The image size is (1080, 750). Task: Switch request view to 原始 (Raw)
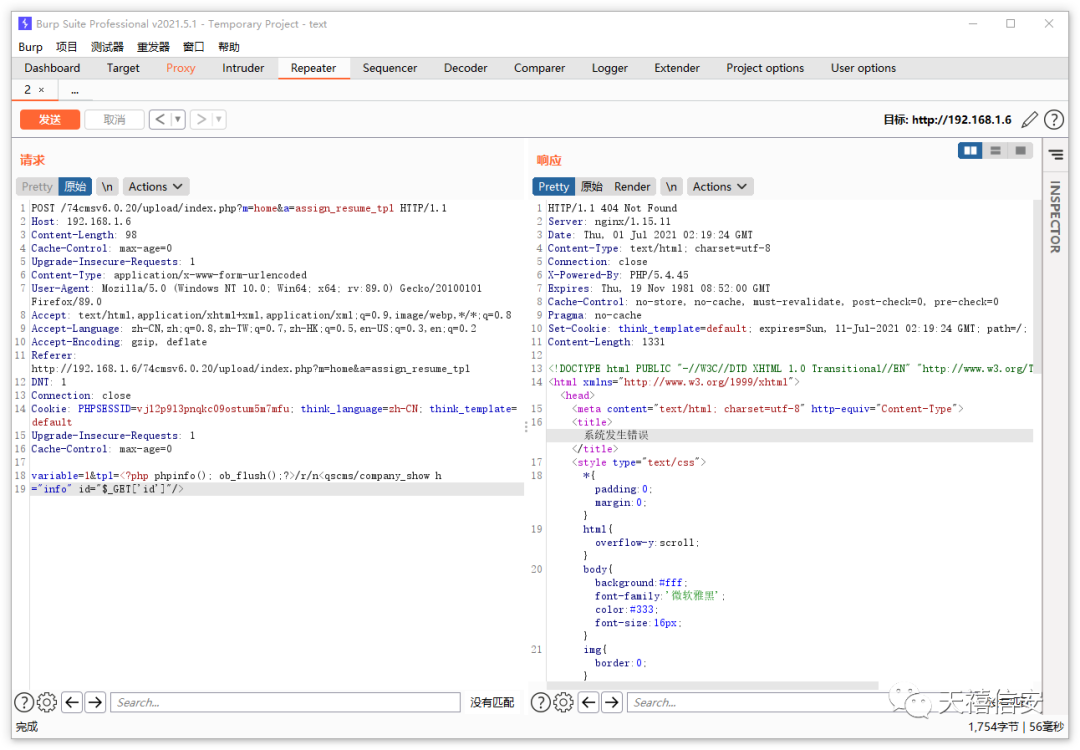(x=75, y=187)
